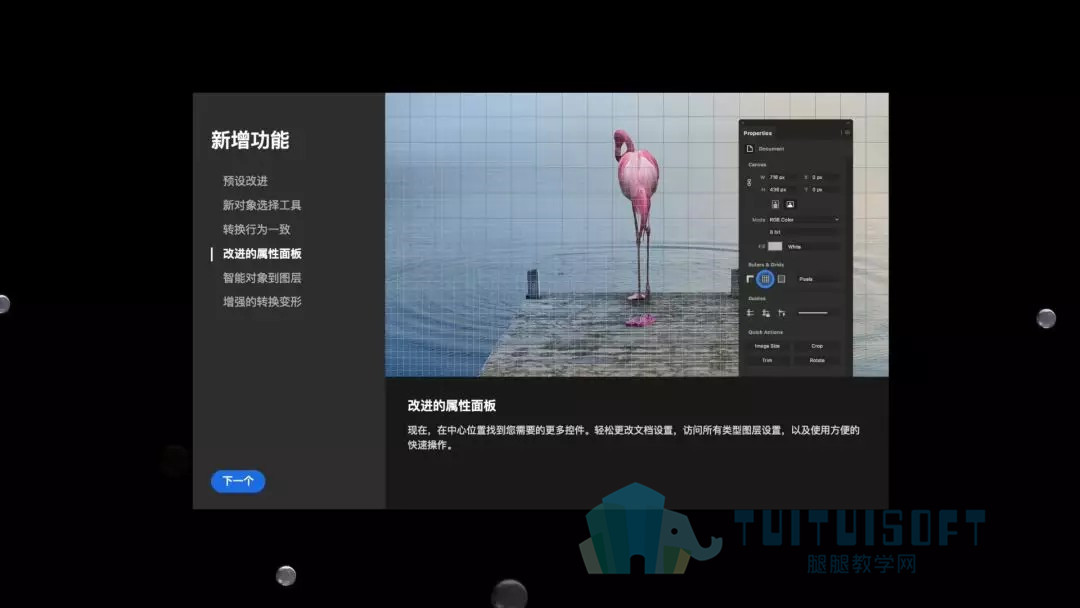Click the blue 下一个 button
1080x608 pixels.
click(x=238, y=481)
